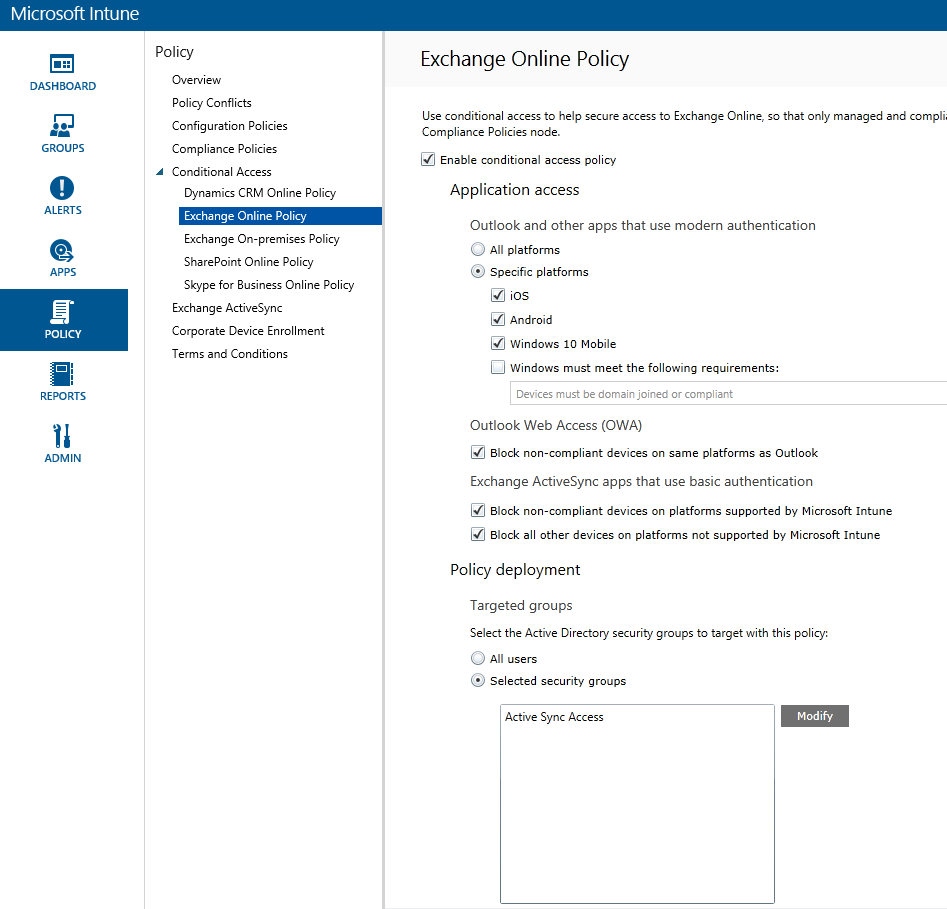Uncheck the Android platform checkbox
Screen dimensions: 947x909
[x=498, y=320]
